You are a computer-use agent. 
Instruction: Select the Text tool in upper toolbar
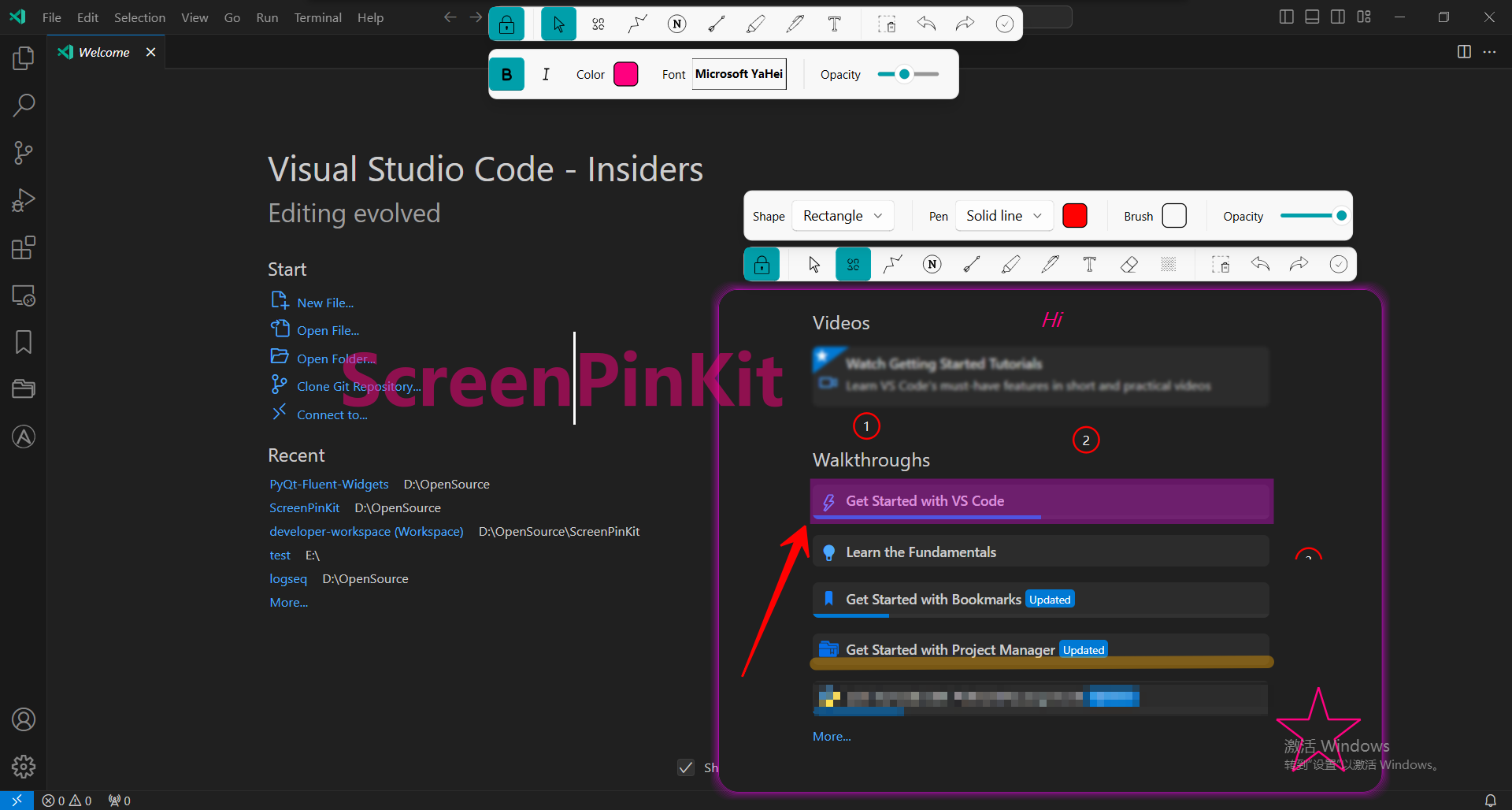[x=835, y=24]
